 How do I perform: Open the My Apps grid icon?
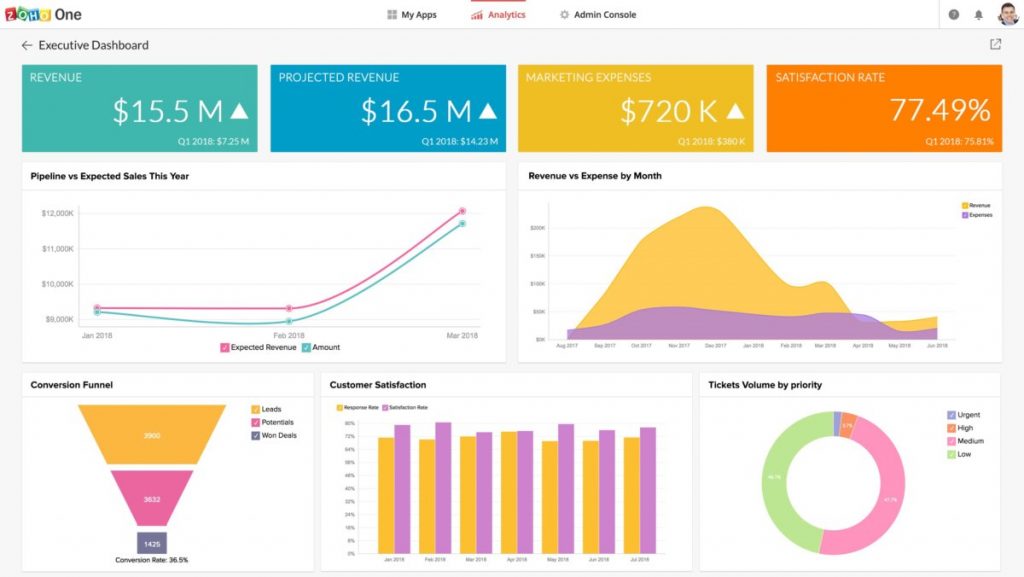click(x=390, y=14)
